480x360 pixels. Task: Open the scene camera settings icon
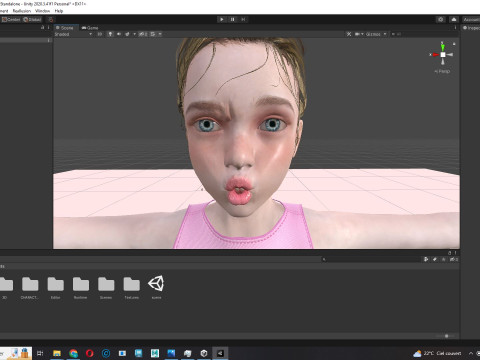pos(357,34)
